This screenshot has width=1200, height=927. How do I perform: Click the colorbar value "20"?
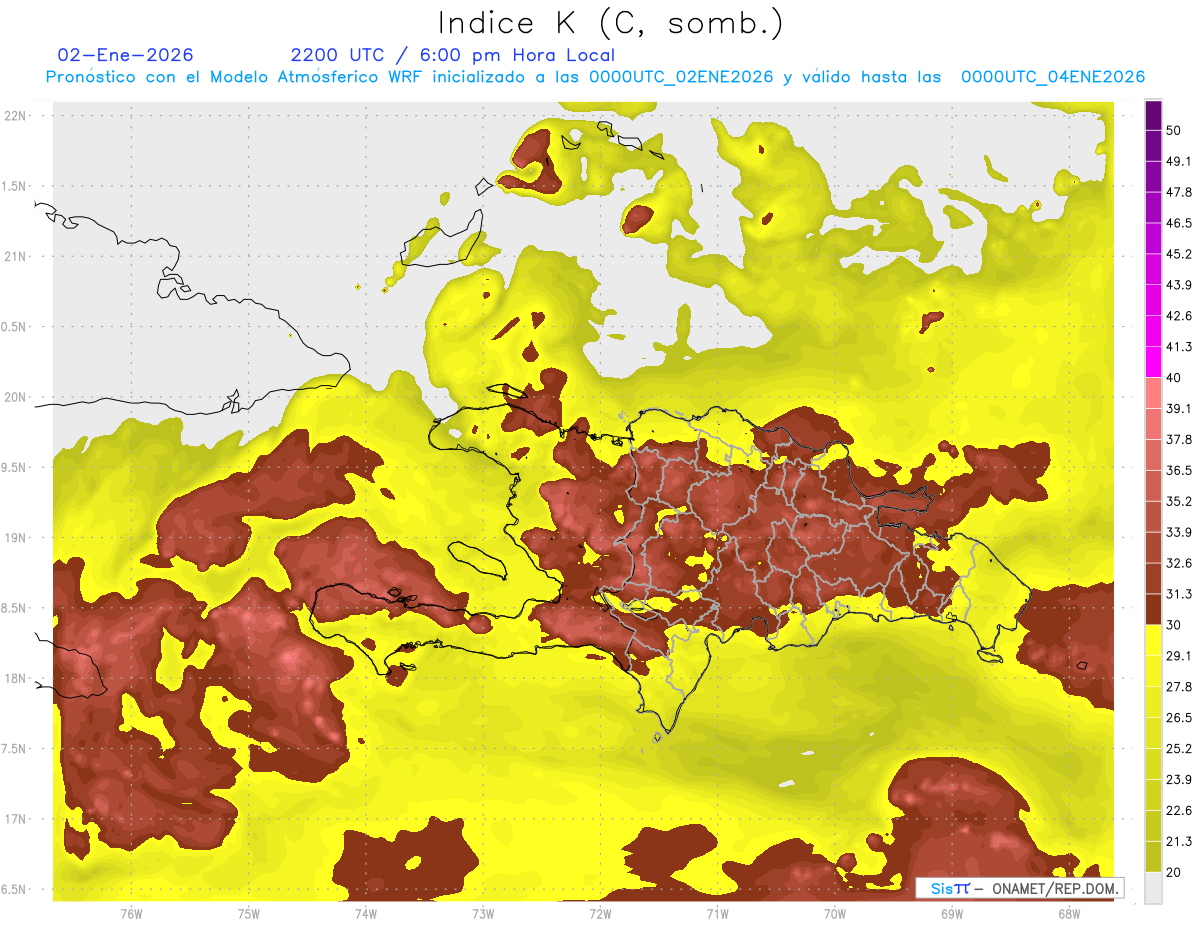tap(1174, 872)
